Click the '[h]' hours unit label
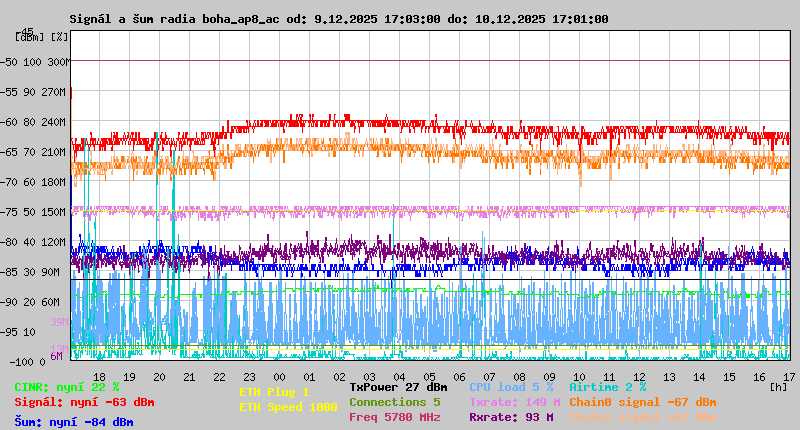The image size is (800, 430). (x=779, y=387)
